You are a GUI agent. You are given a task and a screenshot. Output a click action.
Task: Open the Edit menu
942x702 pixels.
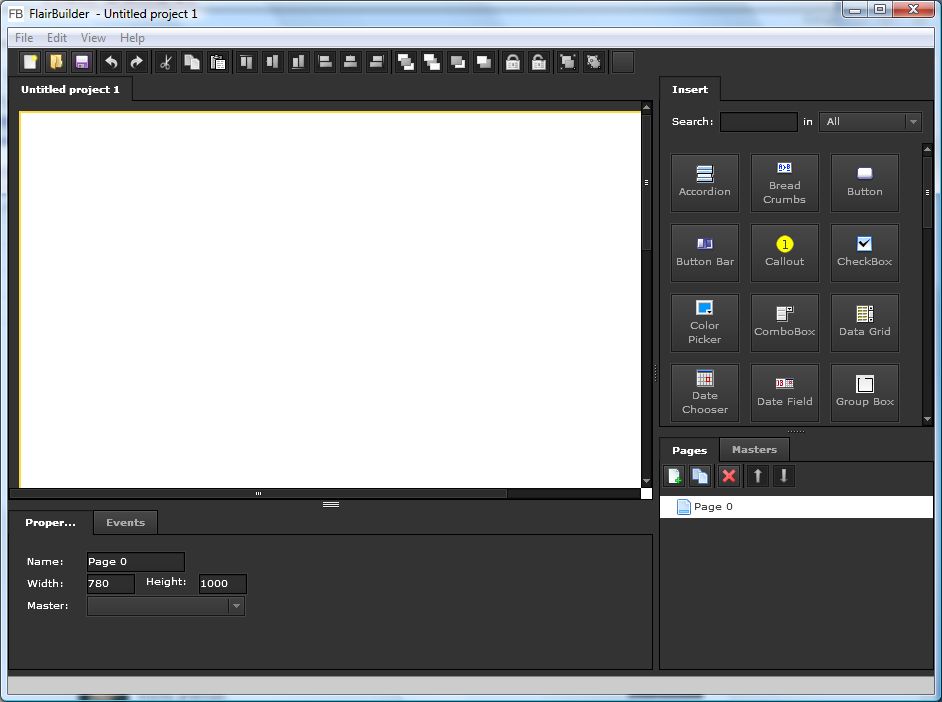click(x=57, y=38)
